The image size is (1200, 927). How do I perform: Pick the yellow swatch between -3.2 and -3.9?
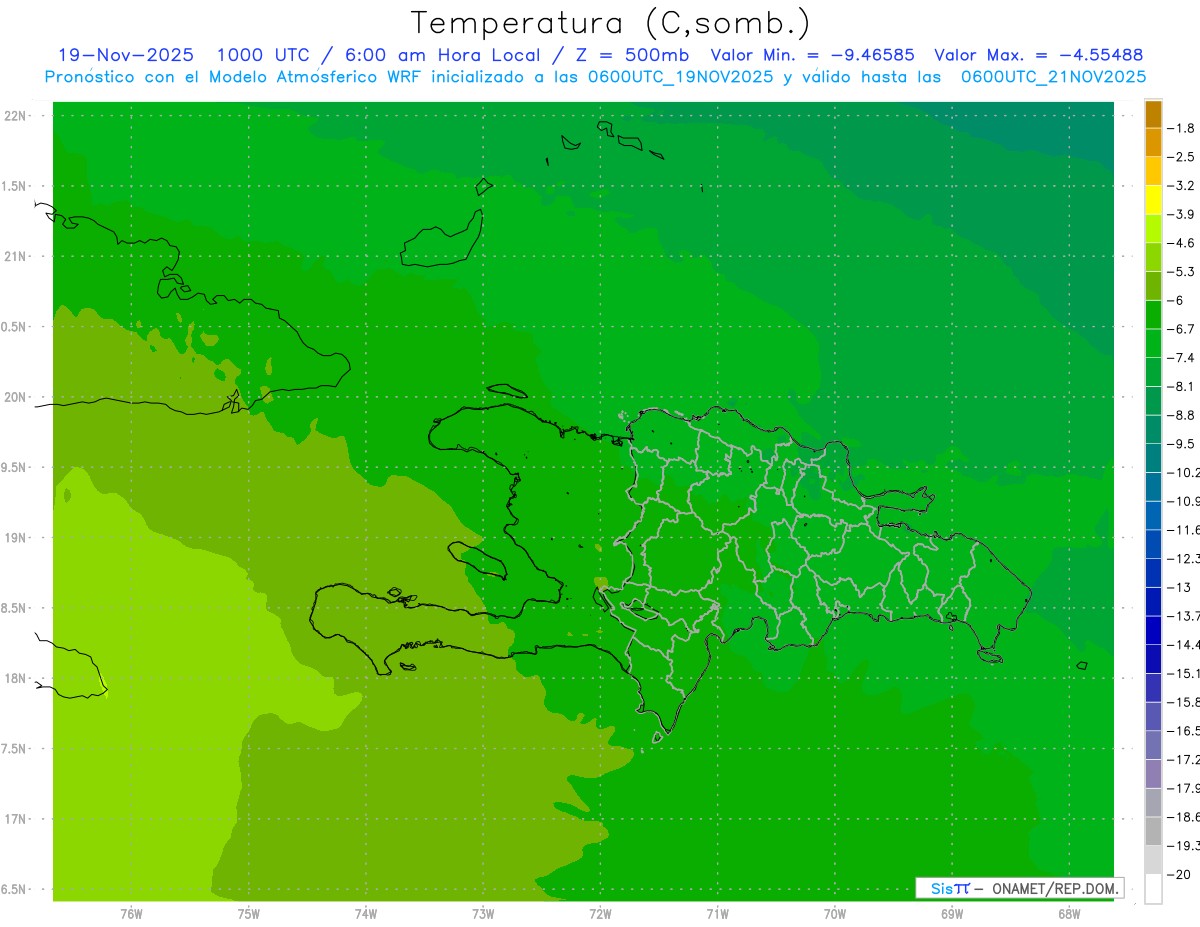click(x=1153, y=200)
